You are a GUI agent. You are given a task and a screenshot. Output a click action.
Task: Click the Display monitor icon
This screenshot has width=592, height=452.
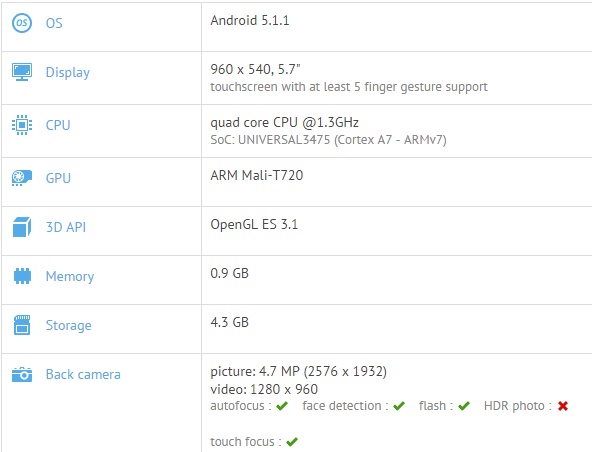[x=22, y=72]
